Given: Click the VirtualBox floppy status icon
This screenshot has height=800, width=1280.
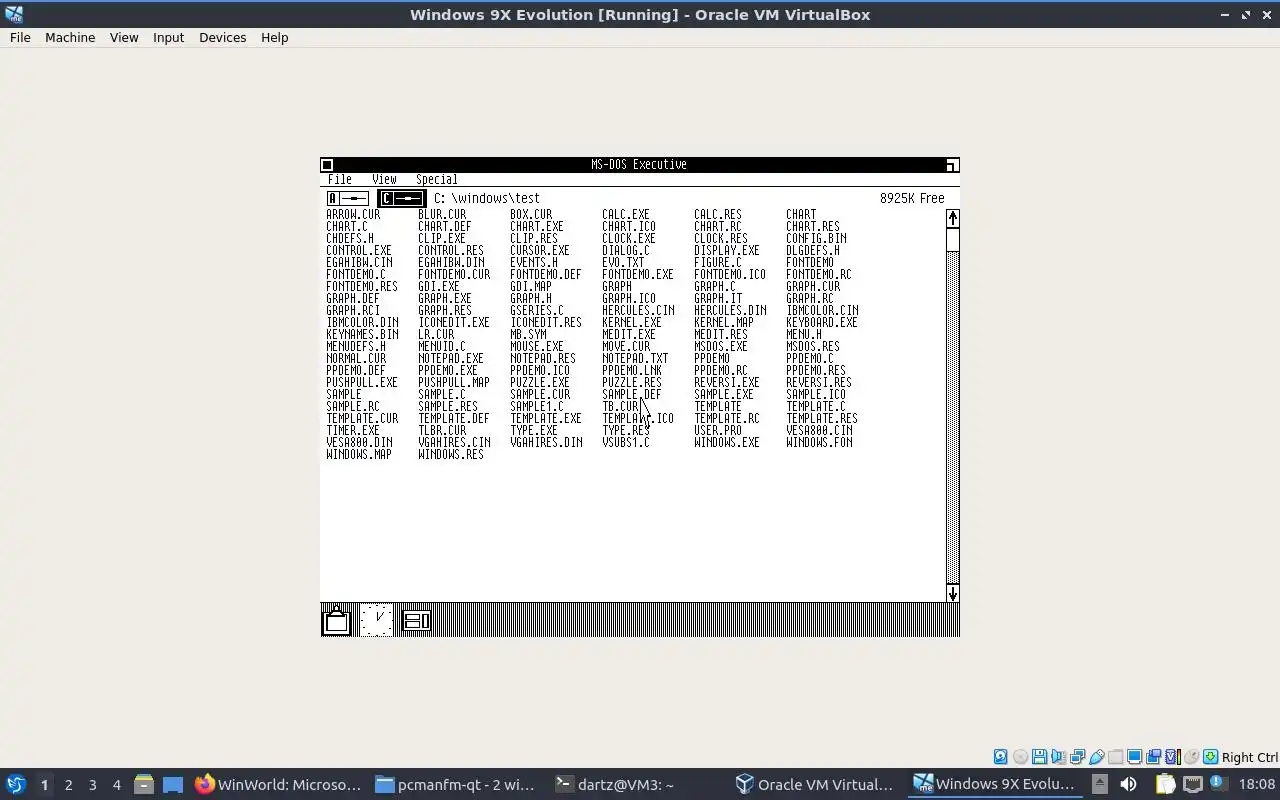Looking at the screenshot, I should 1040,757.
